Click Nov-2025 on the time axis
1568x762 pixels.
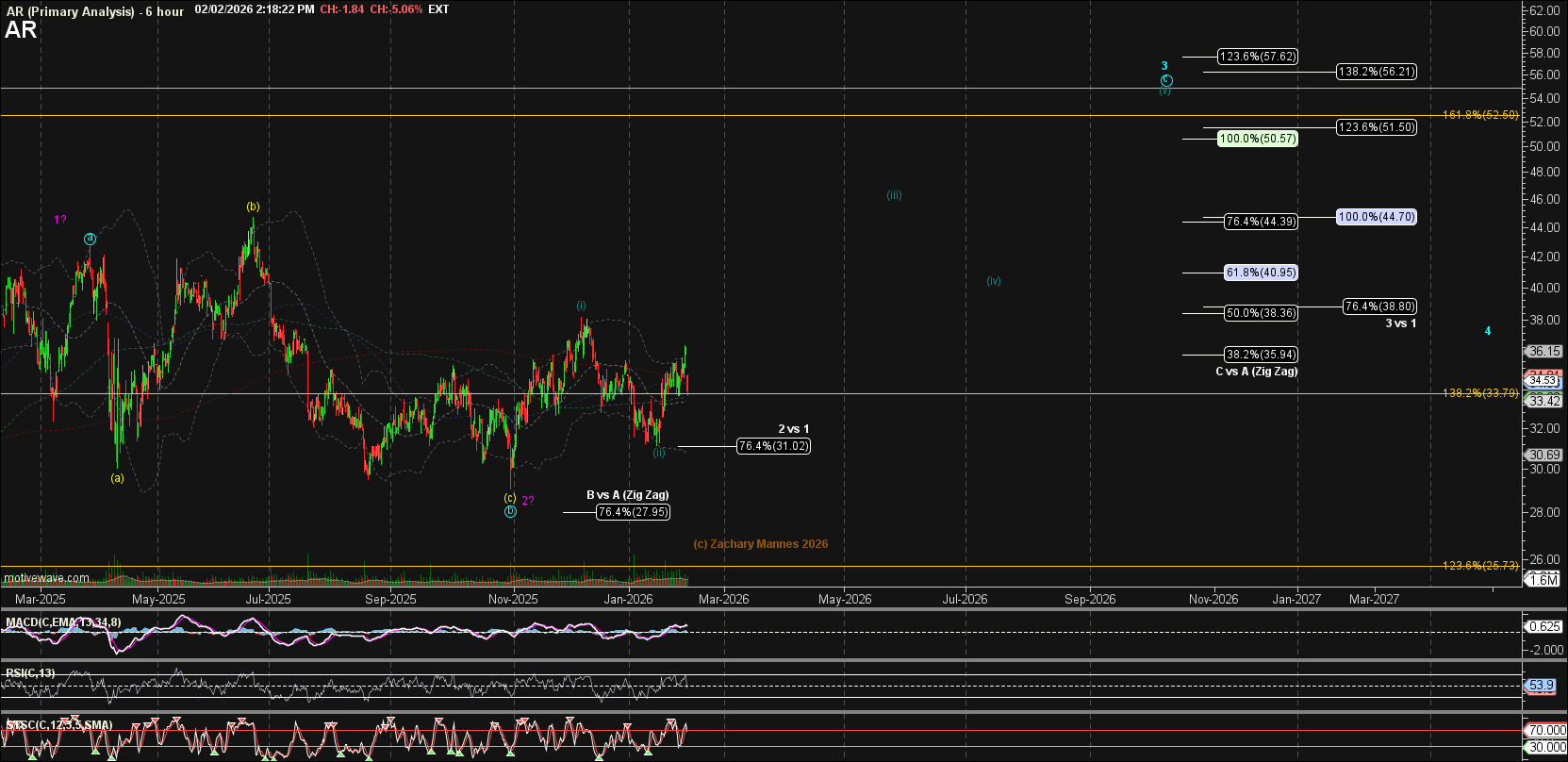click(513, 599)
